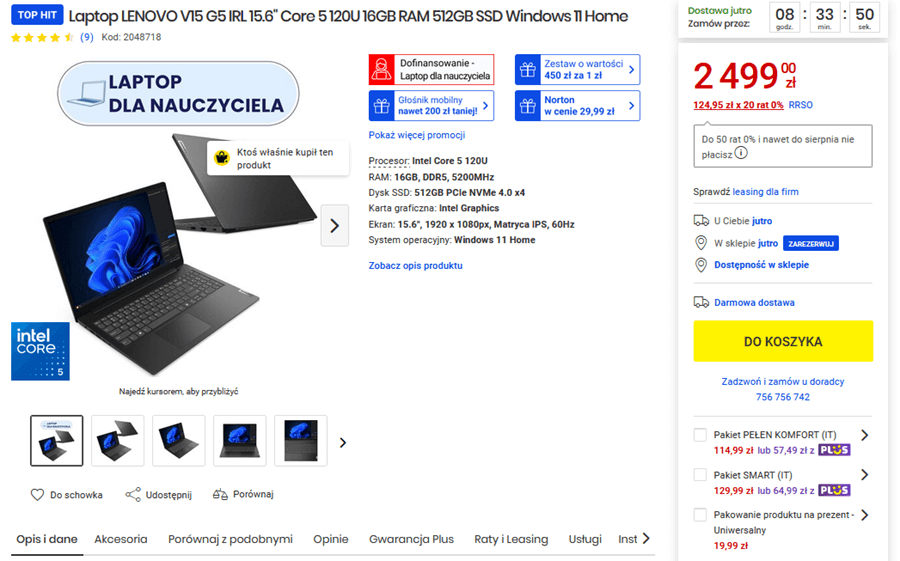The height and width of the screenshot is (561, 900).
Task: Click the rating stars to view reviews
Action: (x=42, y=37)
